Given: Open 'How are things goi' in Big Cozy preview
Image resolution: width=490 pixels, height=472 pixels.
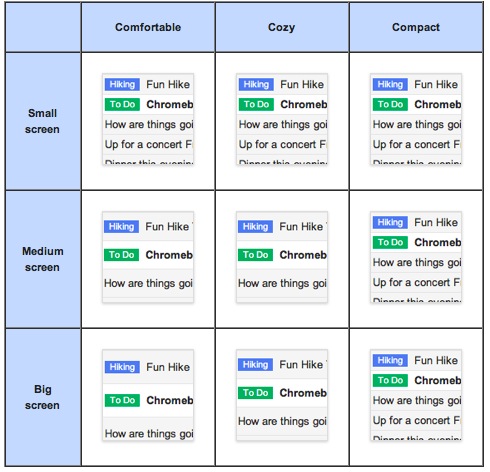Looking at the screenshot, I should click(x=282, y=421).
